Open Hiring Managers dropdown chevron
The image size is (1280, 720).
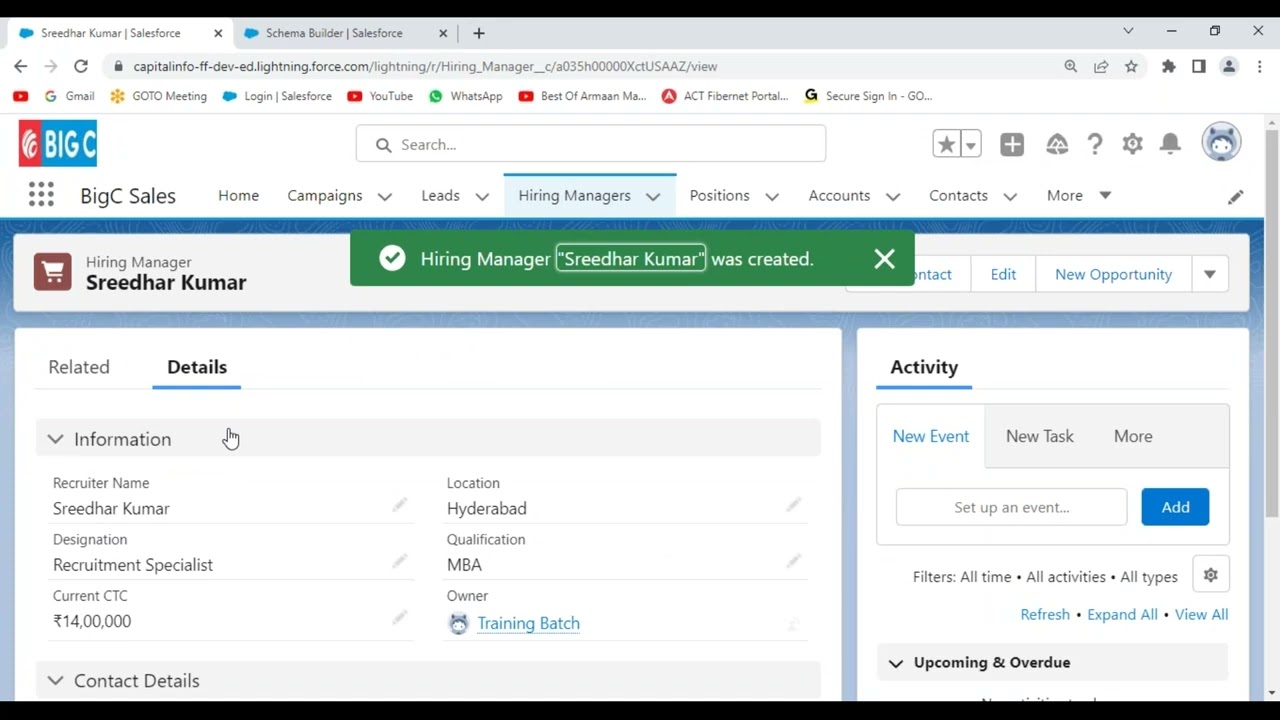pyautogui.click(x=653, y=196)
